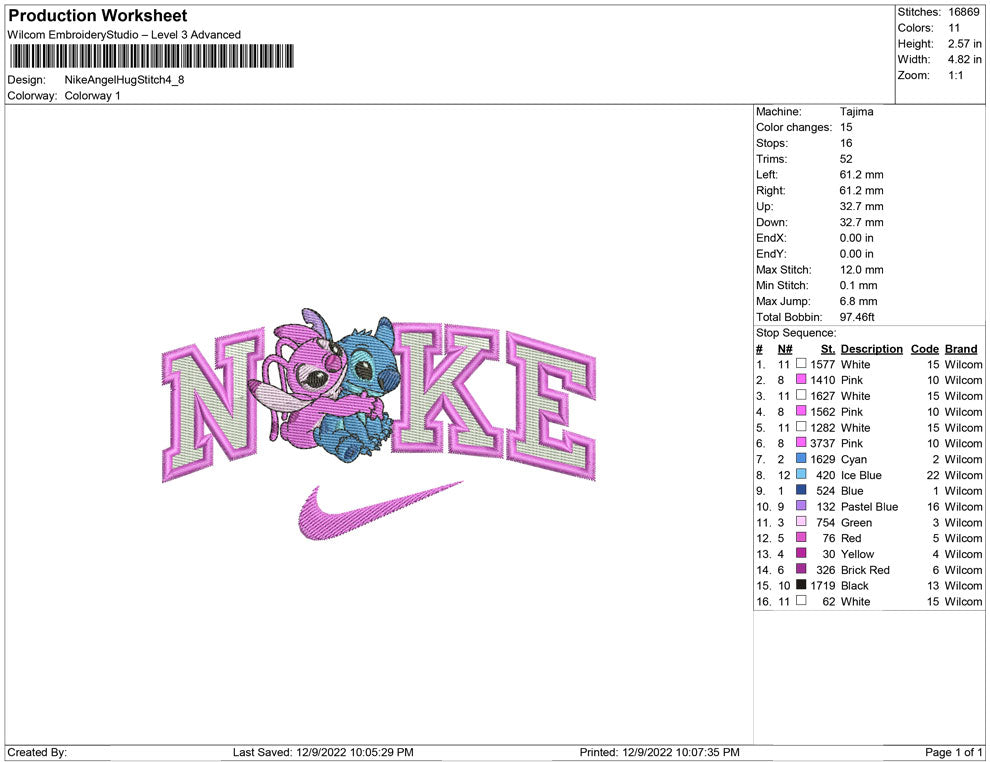Screen dimensions: 990x762
Task: Click the 'Ice Blue' description text
Action: [x=861, y=475]
